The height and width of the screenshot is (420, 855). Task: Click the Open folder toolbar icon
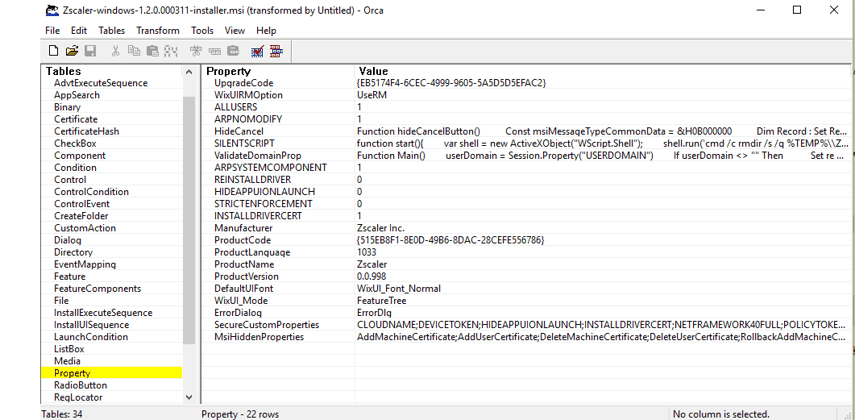click(x=72, y=51)
